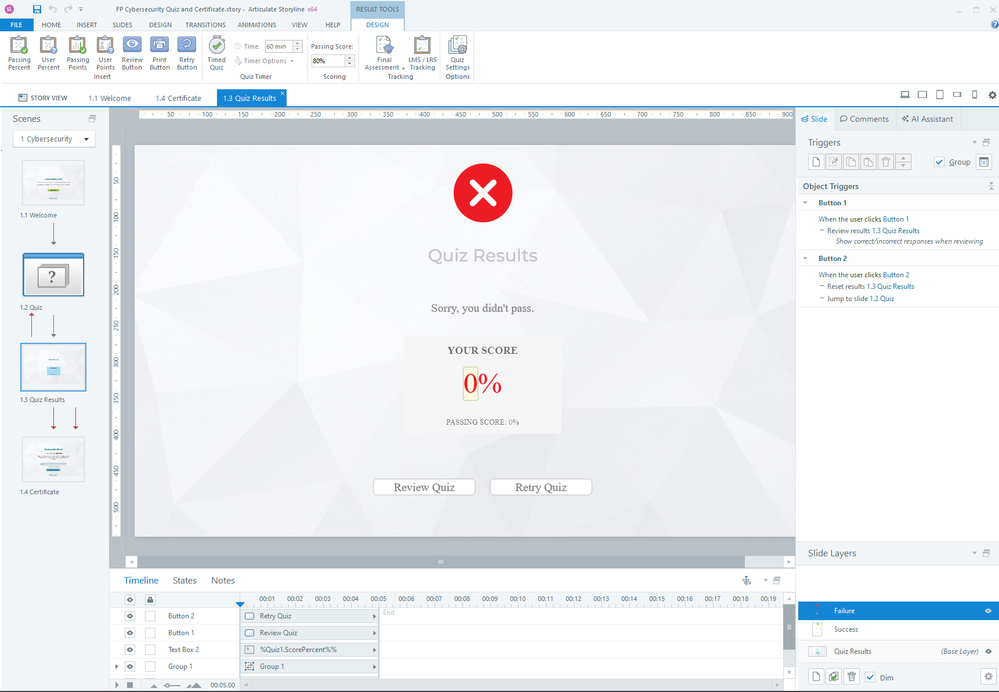Image resolution: width=999 pixels, height=692 pixels.
Task: Open the Animations ribbon tab
Action: [257, 24]
